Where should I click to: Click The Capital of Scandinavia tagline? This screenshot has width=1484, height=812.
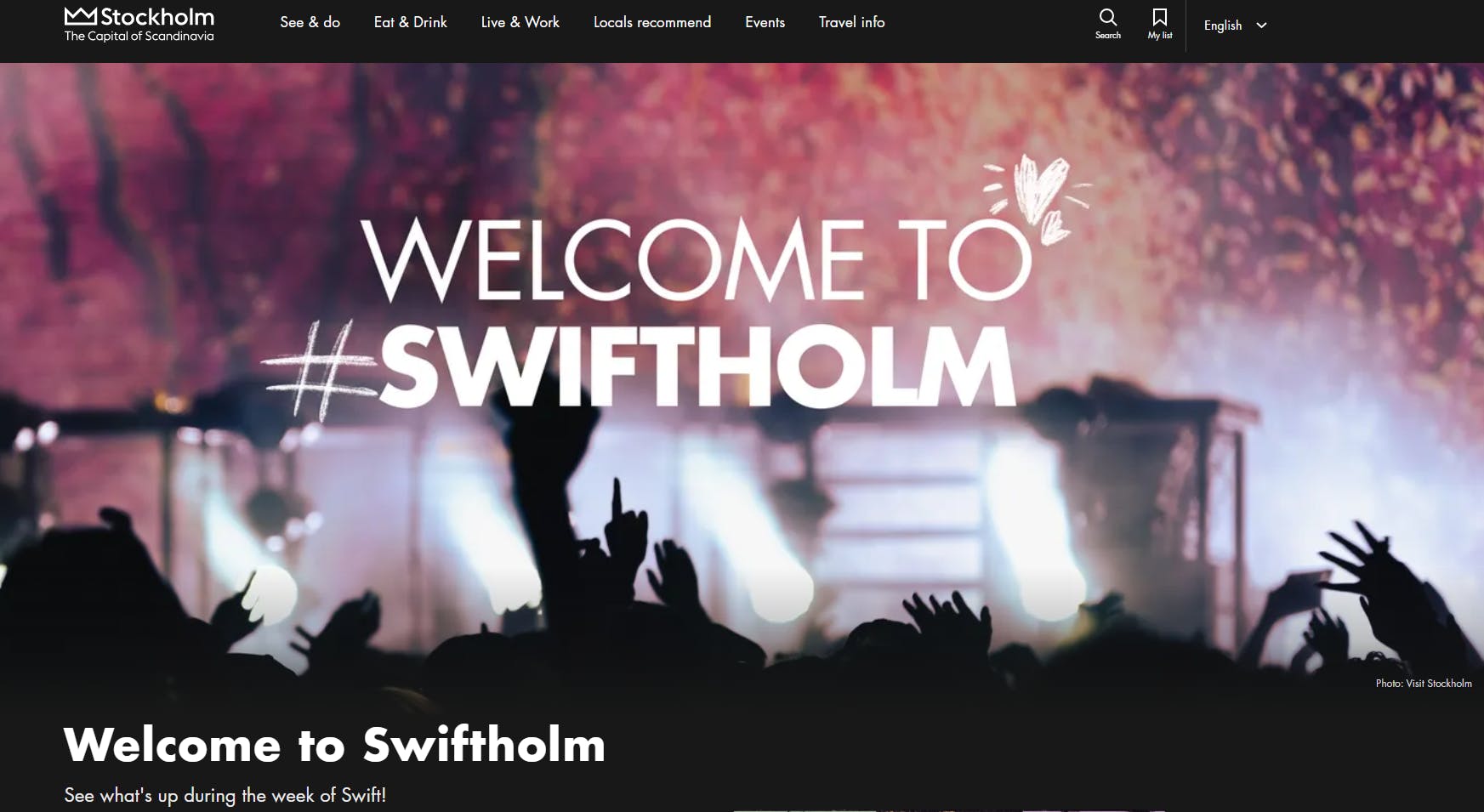point(139,37)
